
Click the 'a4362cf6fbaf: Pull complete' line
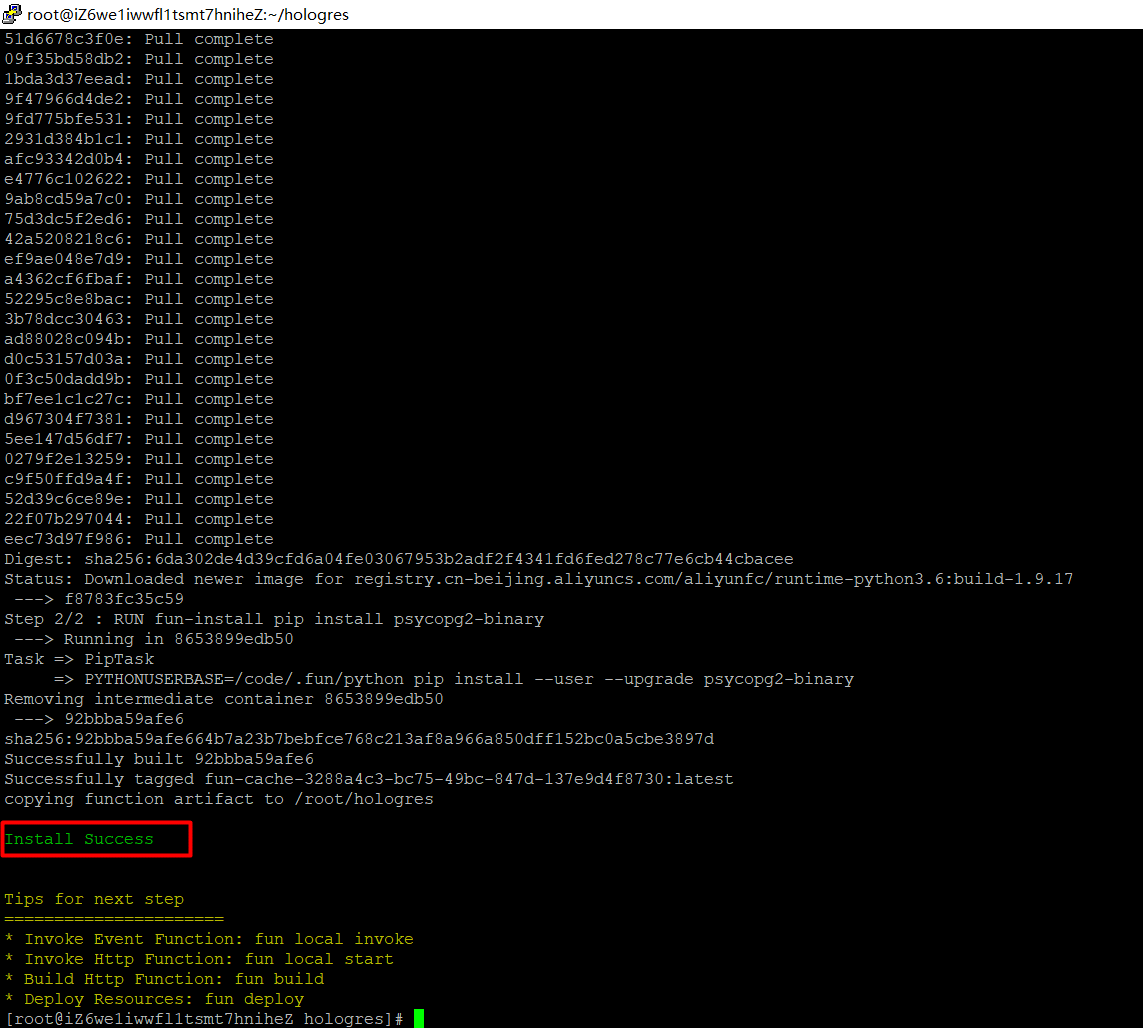pos(139,279)
